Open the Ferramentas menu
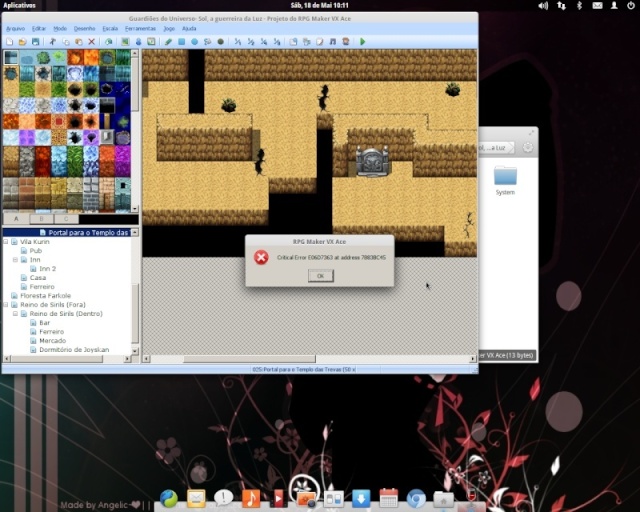Image resolution: width=640 pixels, height=512 pixels. pyautogui.click(x=140, y=29)
